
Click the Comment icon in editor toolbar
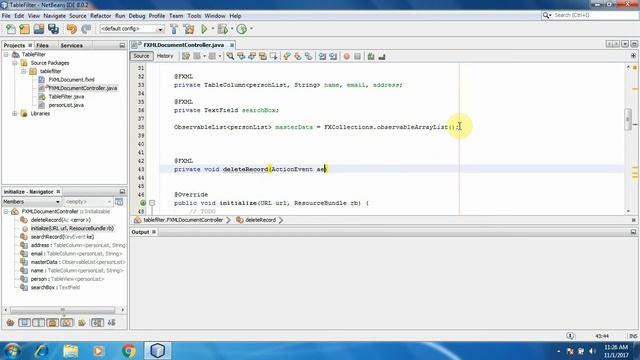coord(371,56)
